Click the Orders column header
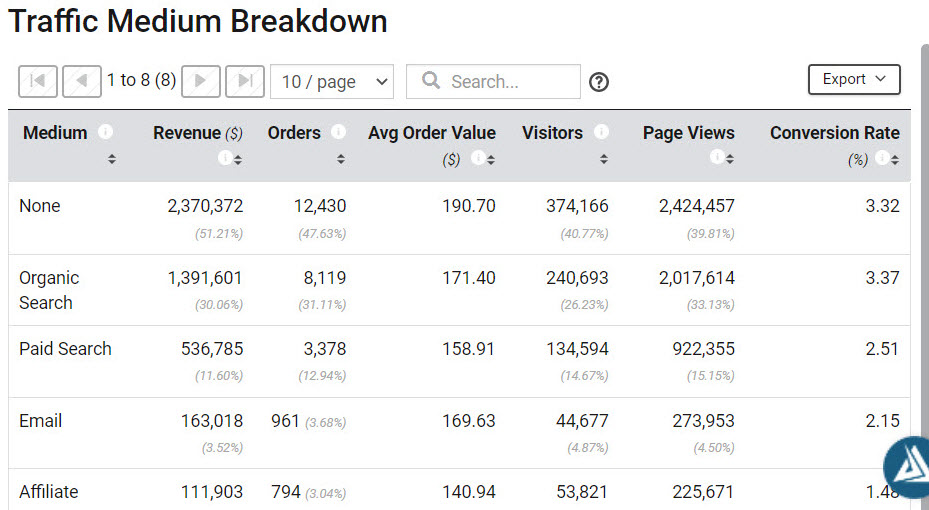 294,132
